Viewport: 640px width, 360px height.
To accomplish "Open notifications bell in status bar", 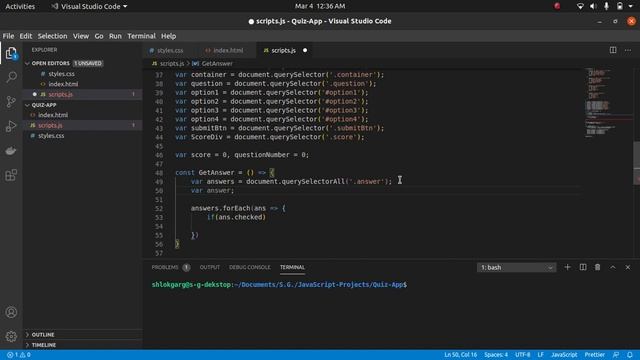I will 630,355.
